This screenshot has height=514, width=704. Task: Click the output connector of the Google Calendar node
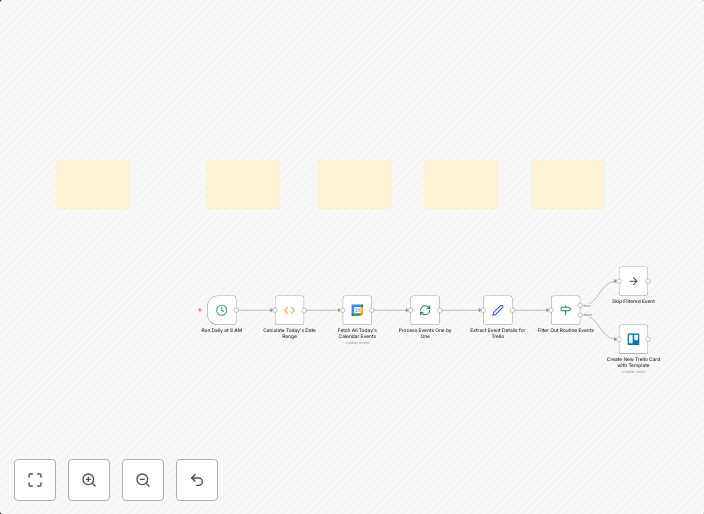coord(372,310)
